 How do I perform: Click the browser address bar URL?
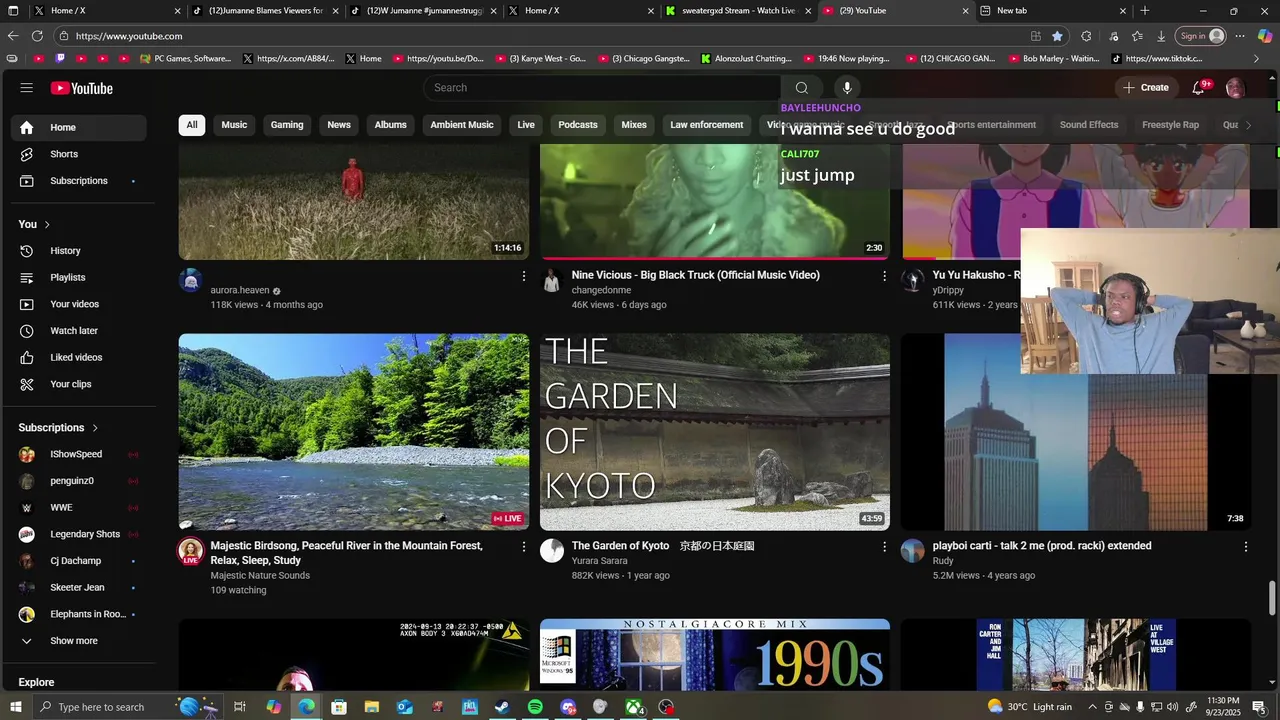pyautogui.click(x=129, y=36)
